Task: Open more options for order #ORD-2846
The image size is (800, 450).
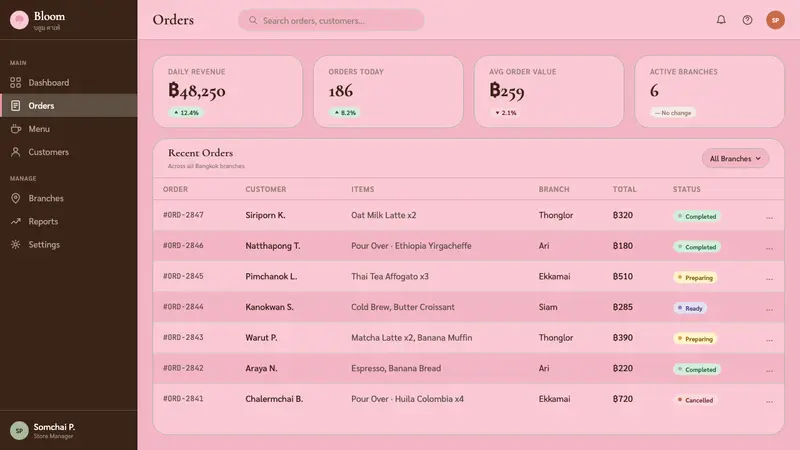Action: click(x=769, y=248)
